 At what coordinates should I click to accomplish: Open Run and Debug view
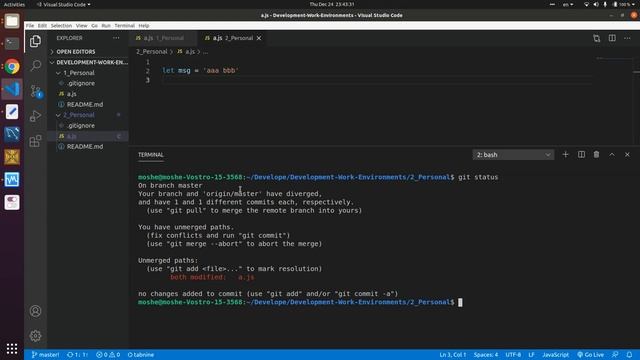(36, 116)
